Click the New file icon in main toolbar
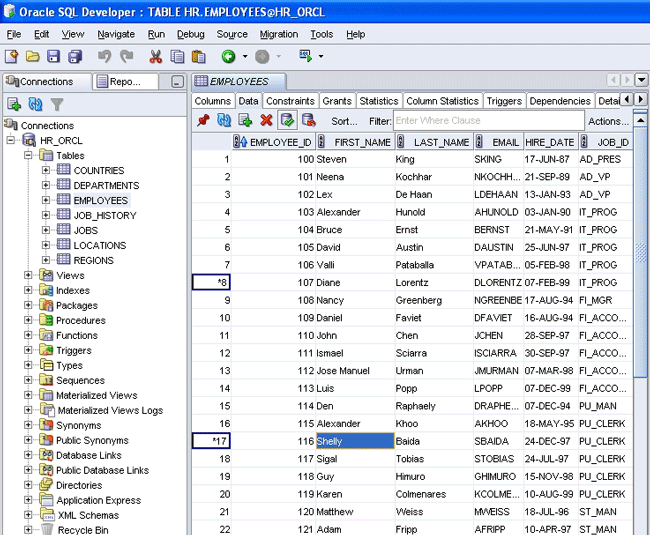This screenshot has width=650, height=535. pos(13,57)
